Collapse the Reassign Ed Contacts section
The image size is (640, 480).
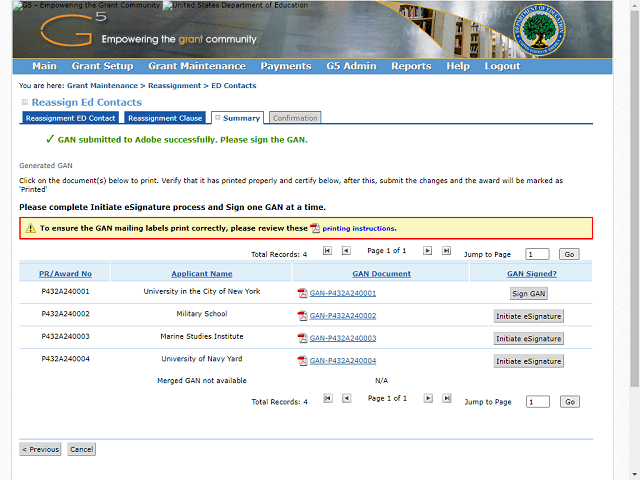24,102
